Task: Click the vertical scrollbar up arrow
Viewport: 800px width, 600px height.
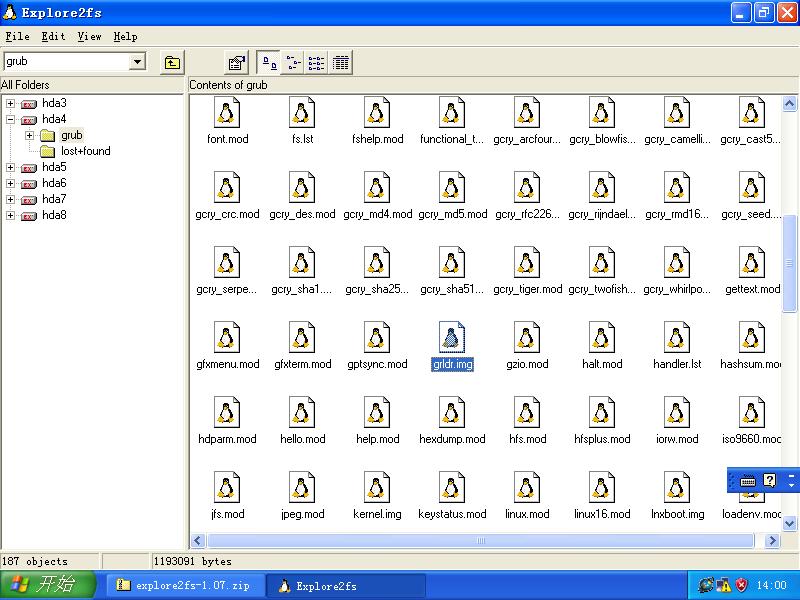Action: click(x=789, y=104)
